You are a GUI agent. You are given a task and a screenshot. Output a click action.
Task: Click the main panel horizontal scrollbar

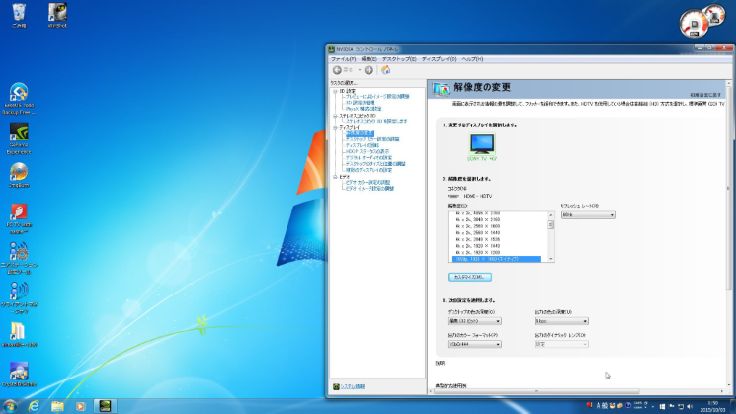tap(536, 391)
